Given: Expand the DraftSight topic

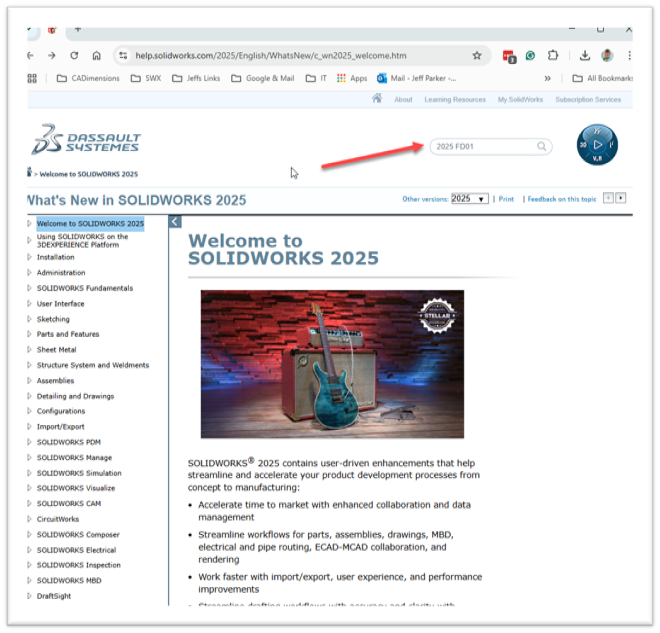Looking at the screenshot, I should (29, 596).
